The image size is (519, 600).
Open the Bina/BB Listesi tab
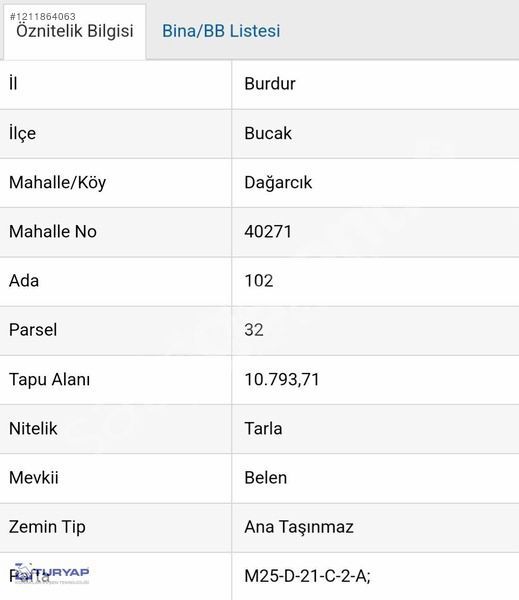coord(221,31)
